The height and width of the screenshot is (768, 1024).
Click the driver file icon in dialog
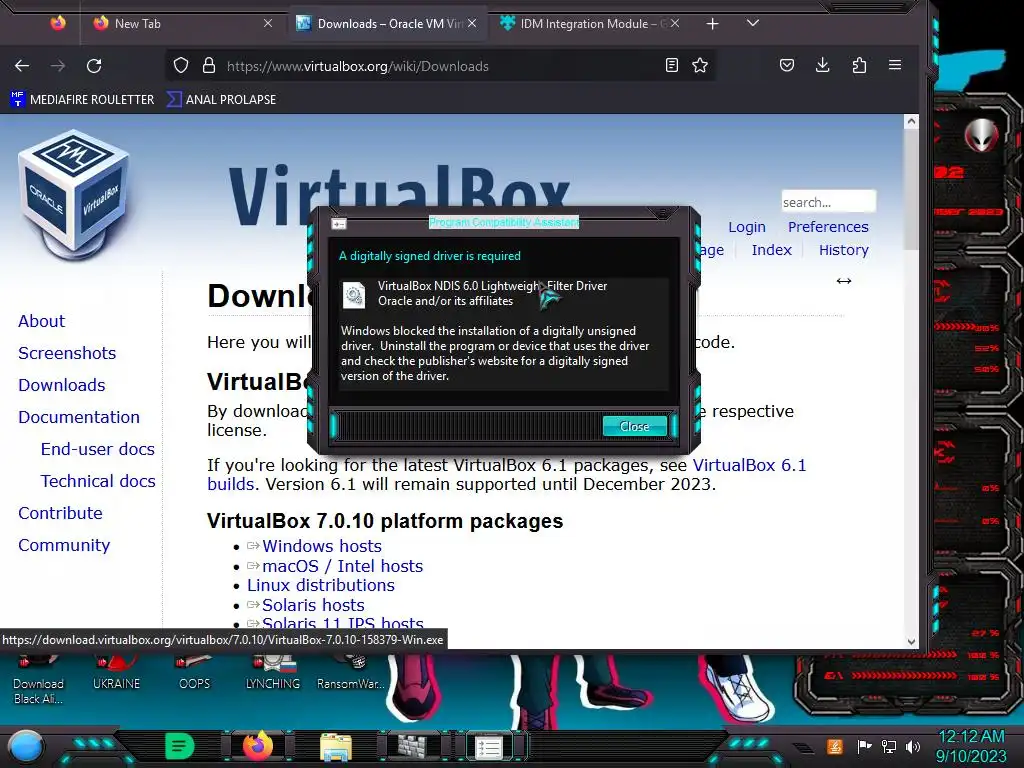pos(354,295)
